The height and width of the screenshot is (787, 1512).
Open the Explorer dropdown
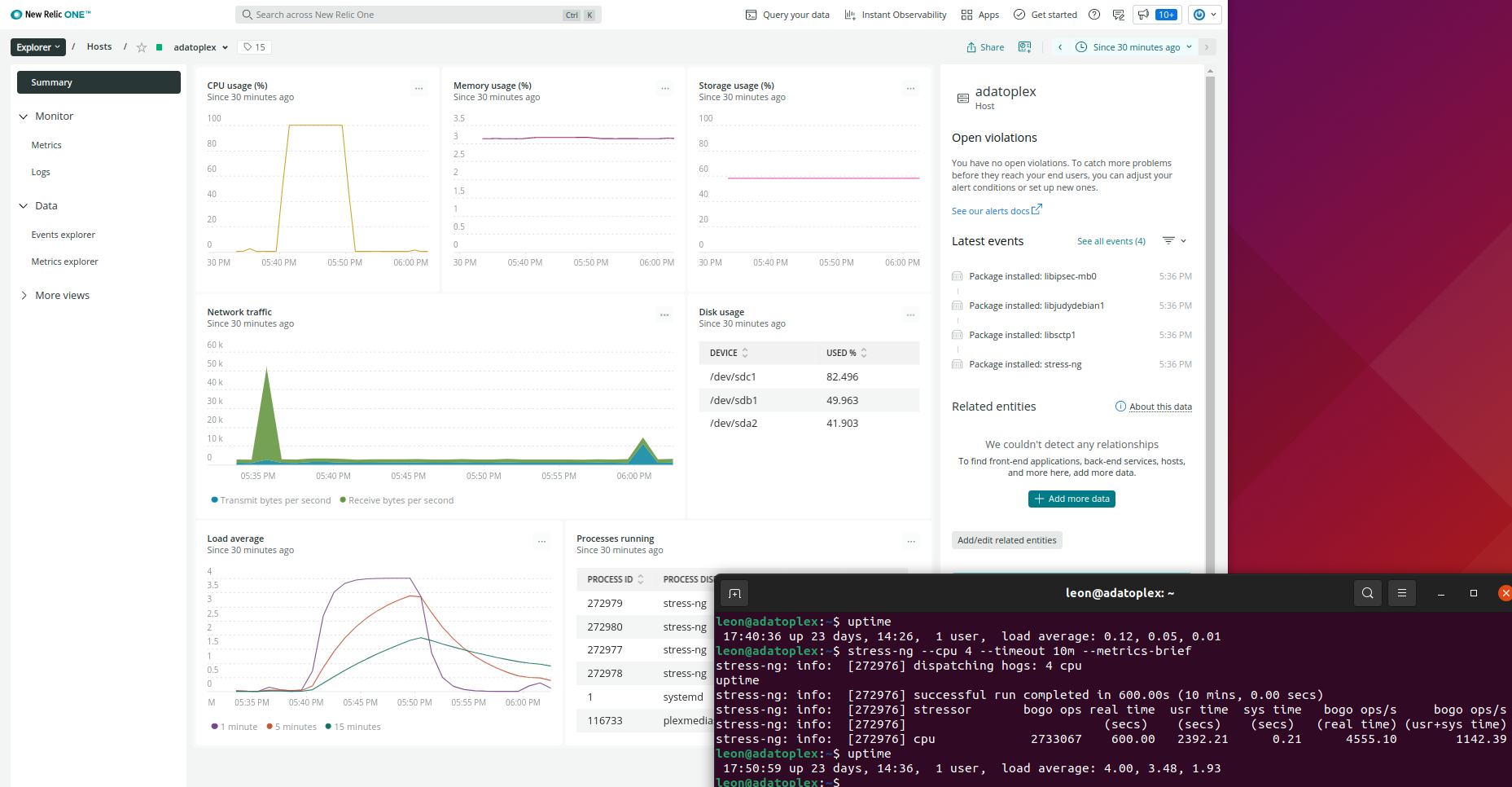pyautogui.click(x=37, y=46)
